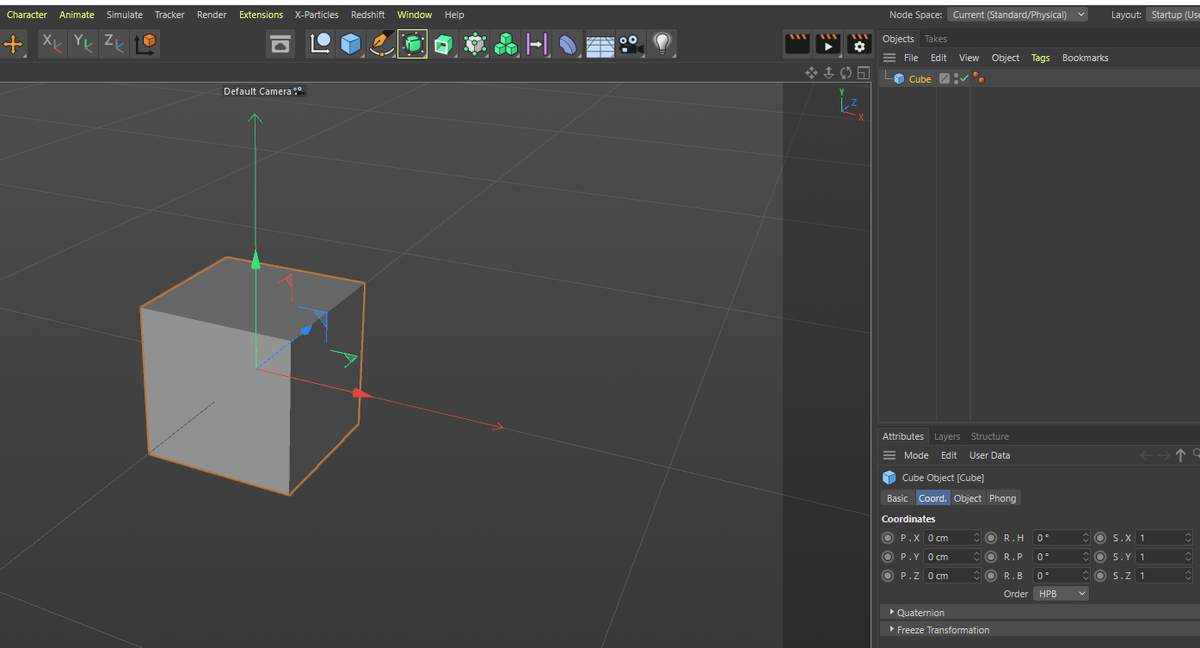This screenshot has height=648, width=1200.
Task: Select the Phong attribute tab
Action: click(x=1003, y=498)
